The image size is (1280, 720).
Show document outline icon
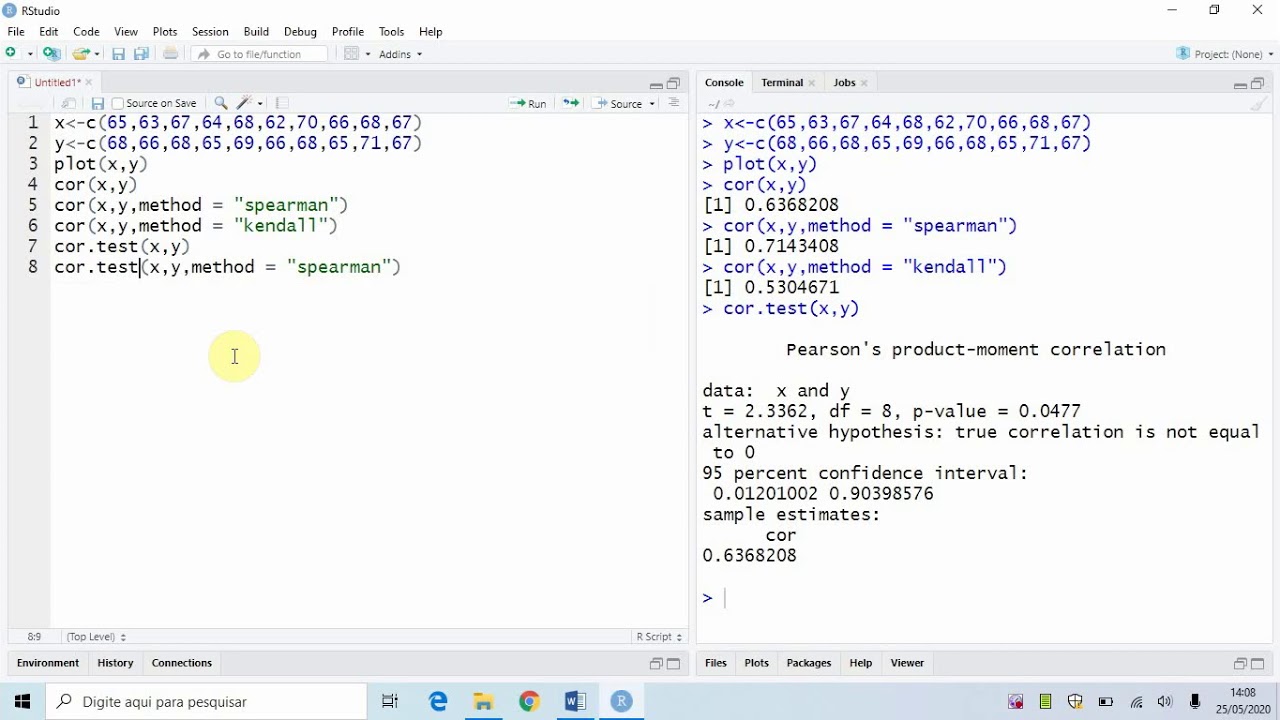coord(674,103)
